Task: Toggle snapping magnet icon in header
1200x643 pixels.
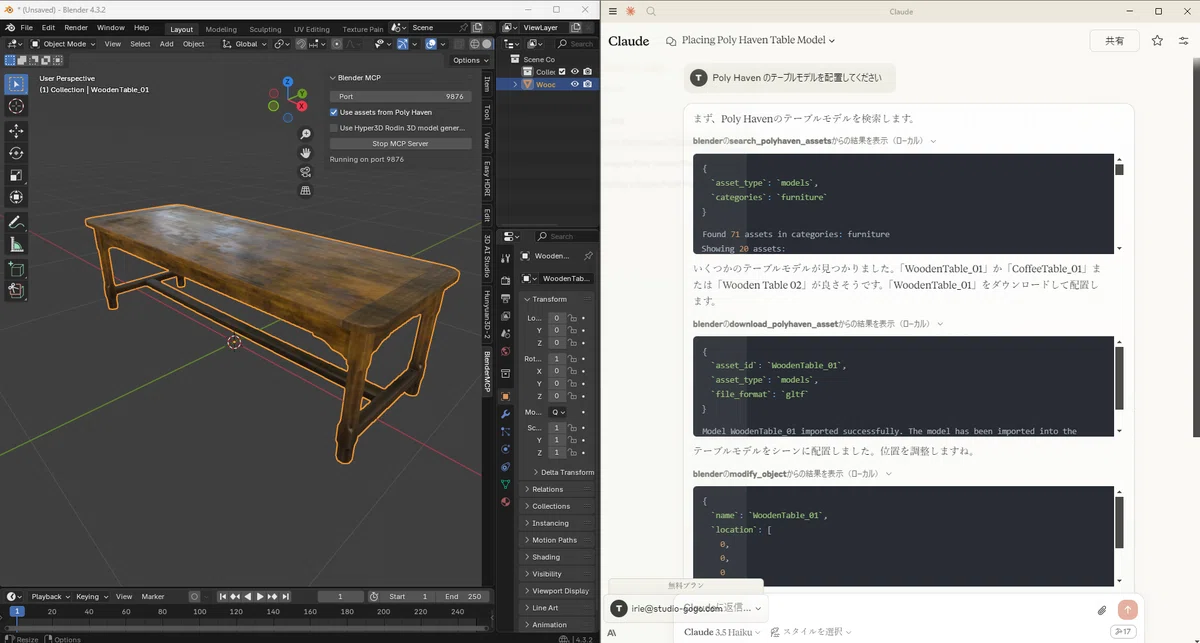Action: click(300, 44)
